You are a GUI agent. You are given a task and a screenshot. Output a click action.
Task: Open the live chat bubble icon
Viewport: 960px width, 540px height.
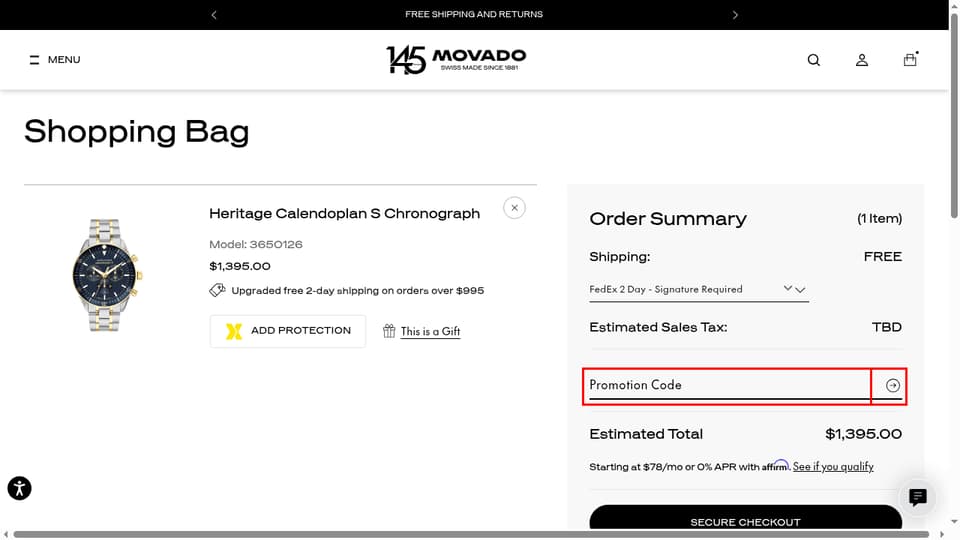(917, 497)
